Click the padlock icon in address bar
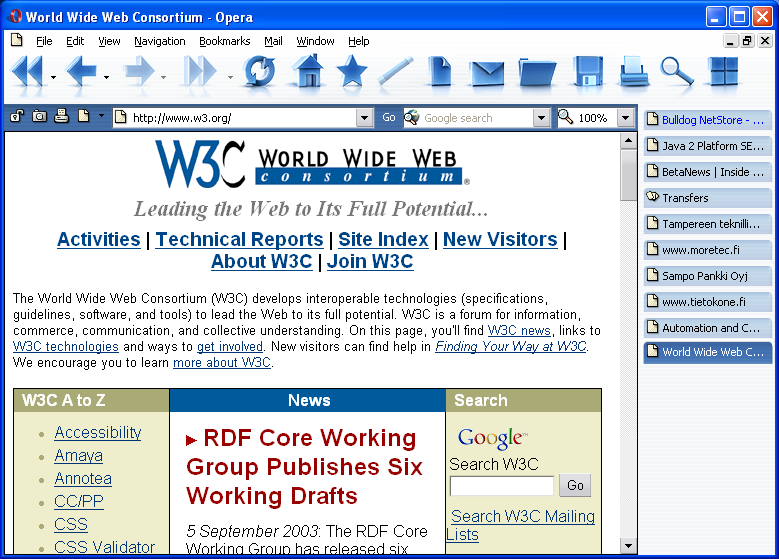The height and width of the screenshot is (559, 779). [17, 117]
